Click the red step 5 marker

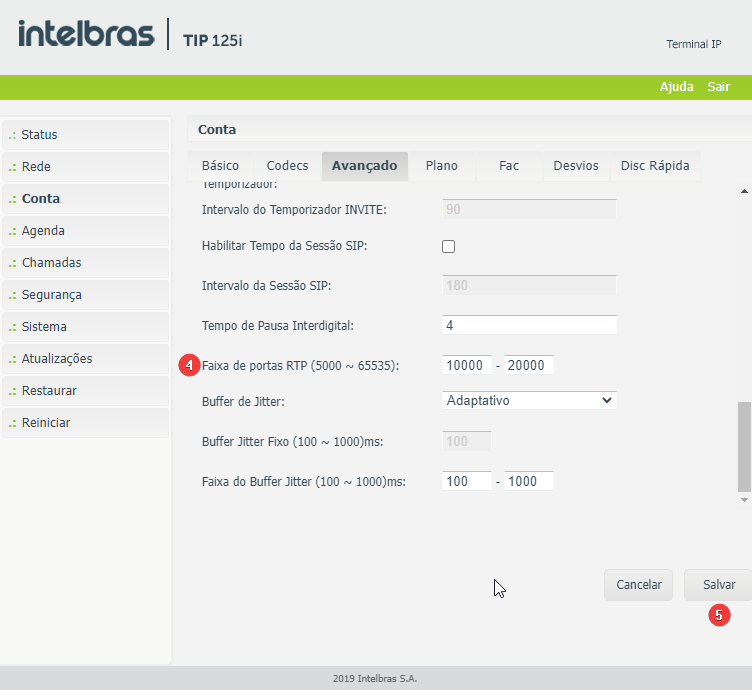(x=719, y=616)
